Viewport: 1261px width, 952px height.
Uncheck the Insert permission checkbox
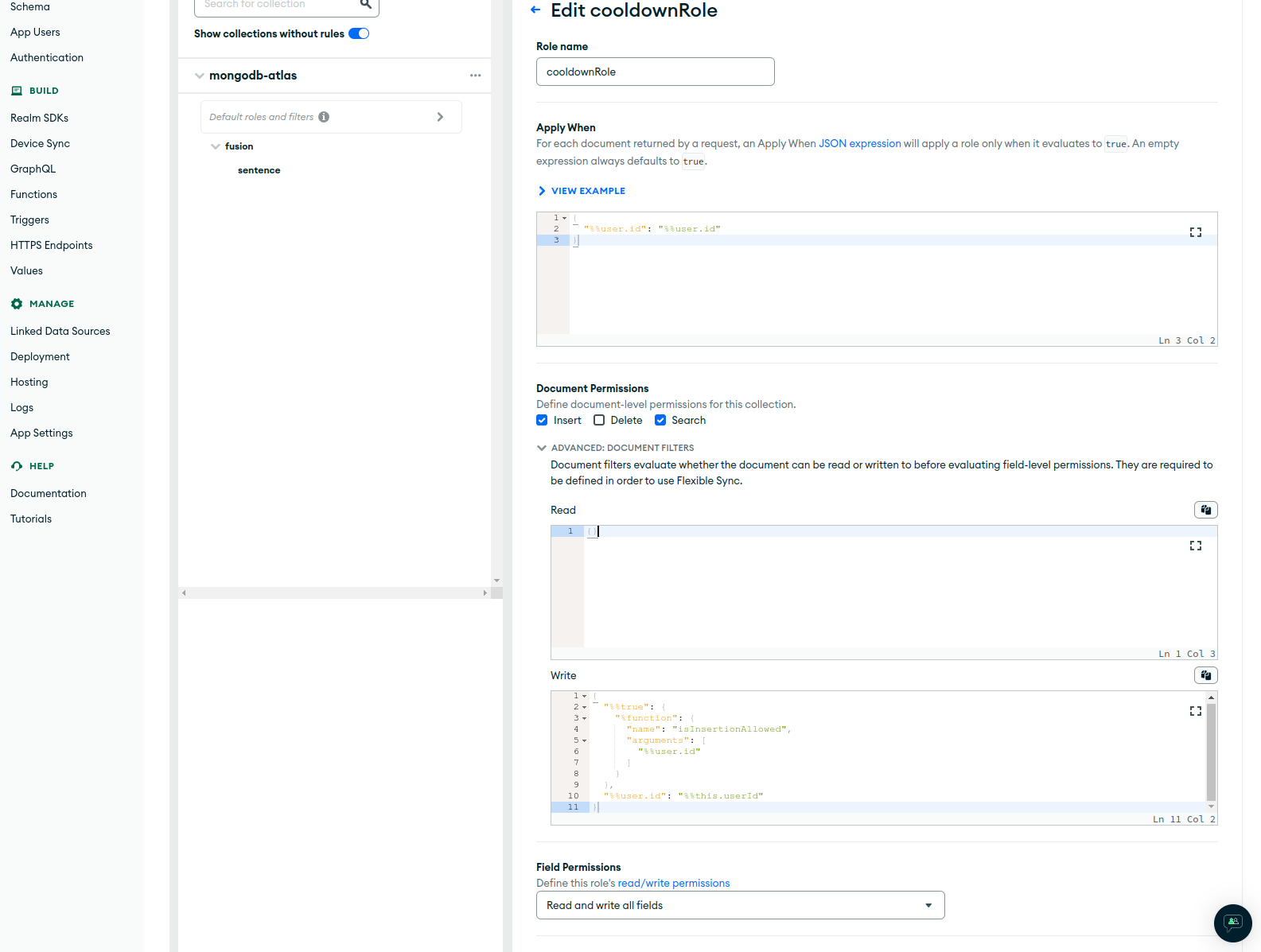click(x=542, y=420)
